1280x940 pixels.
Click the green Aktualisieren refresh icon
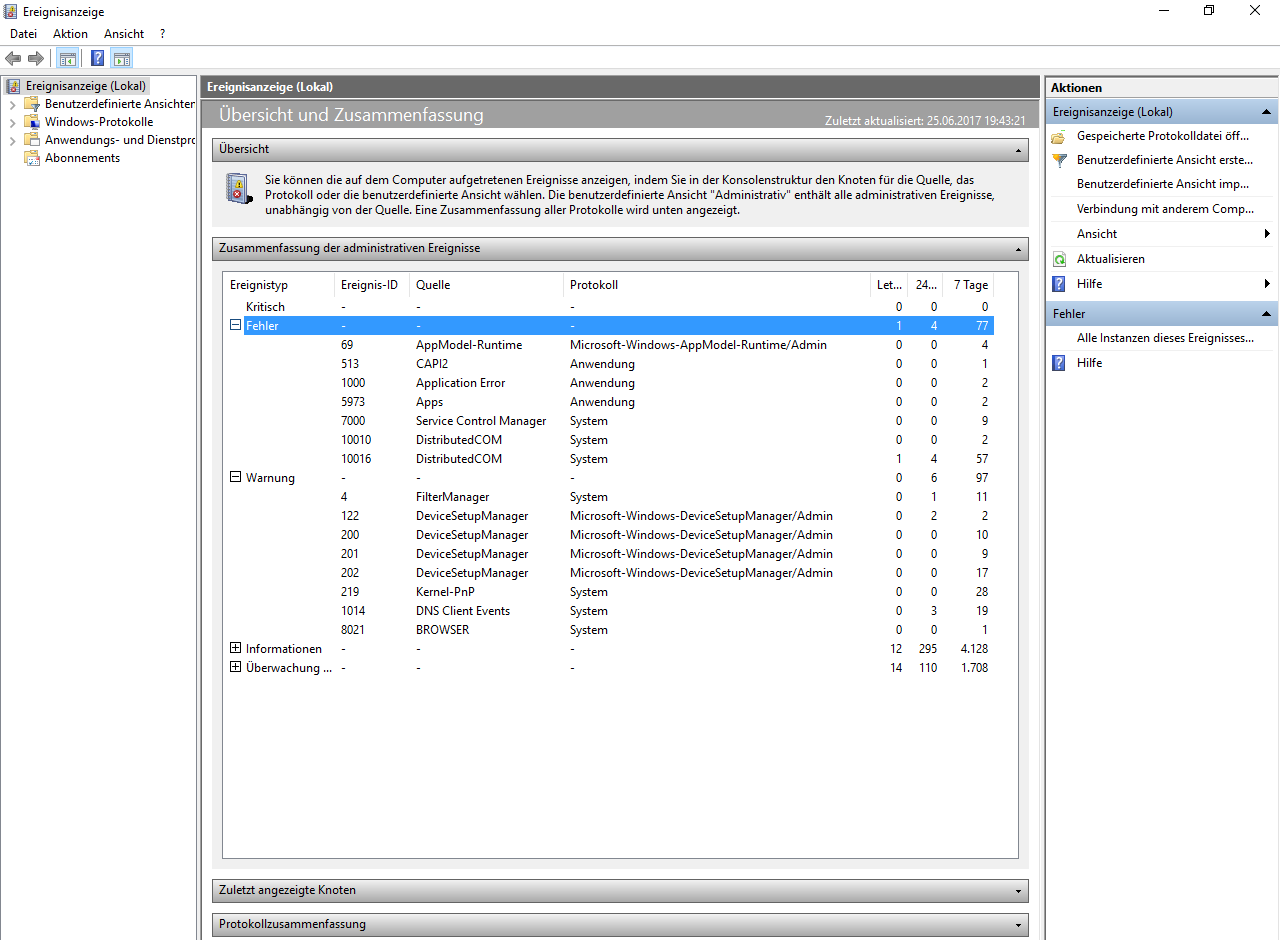click(1060, 259)
